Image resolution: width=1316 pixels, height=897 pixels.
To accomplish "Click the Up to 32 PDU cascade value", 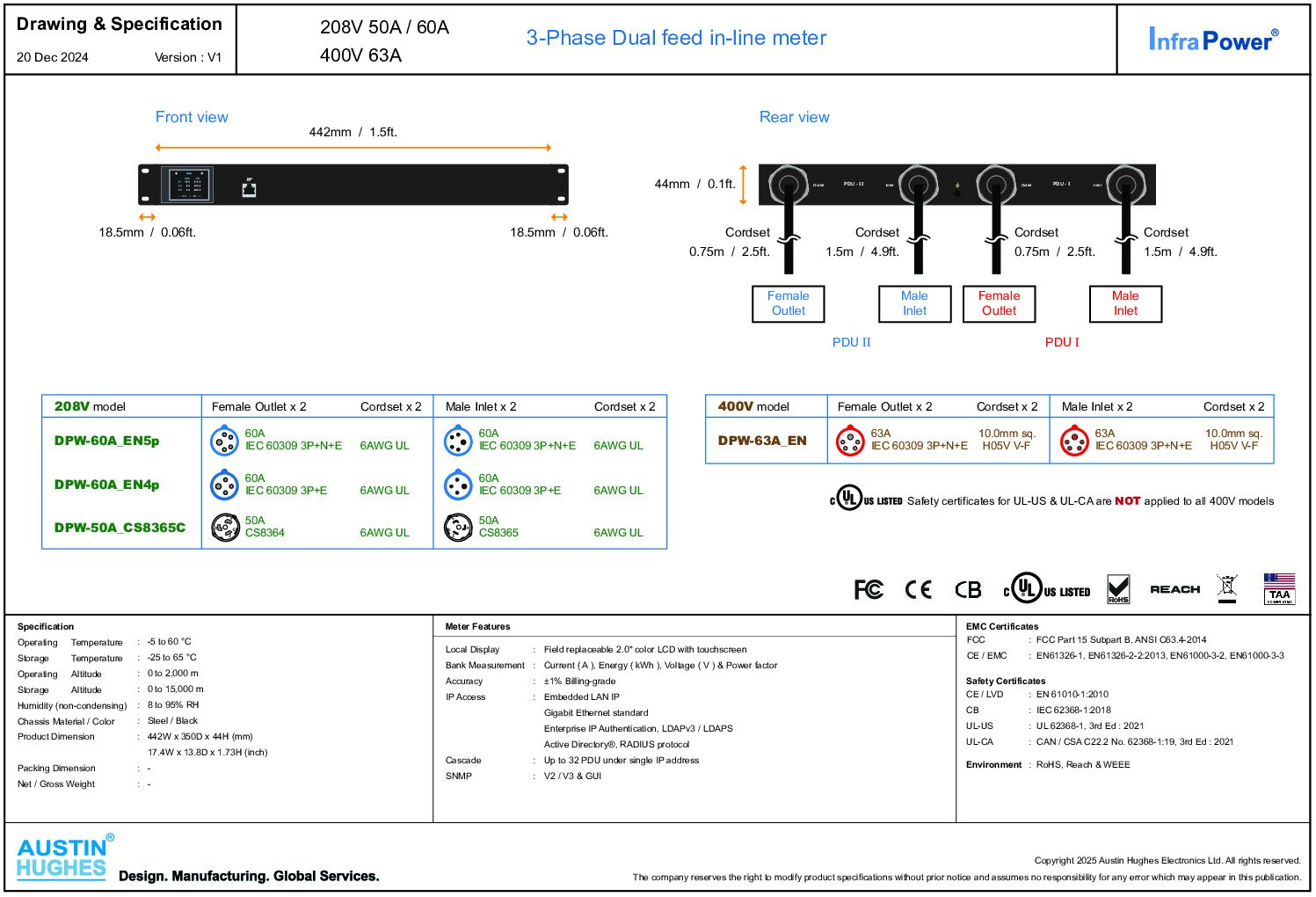I will tap(622, 760).
